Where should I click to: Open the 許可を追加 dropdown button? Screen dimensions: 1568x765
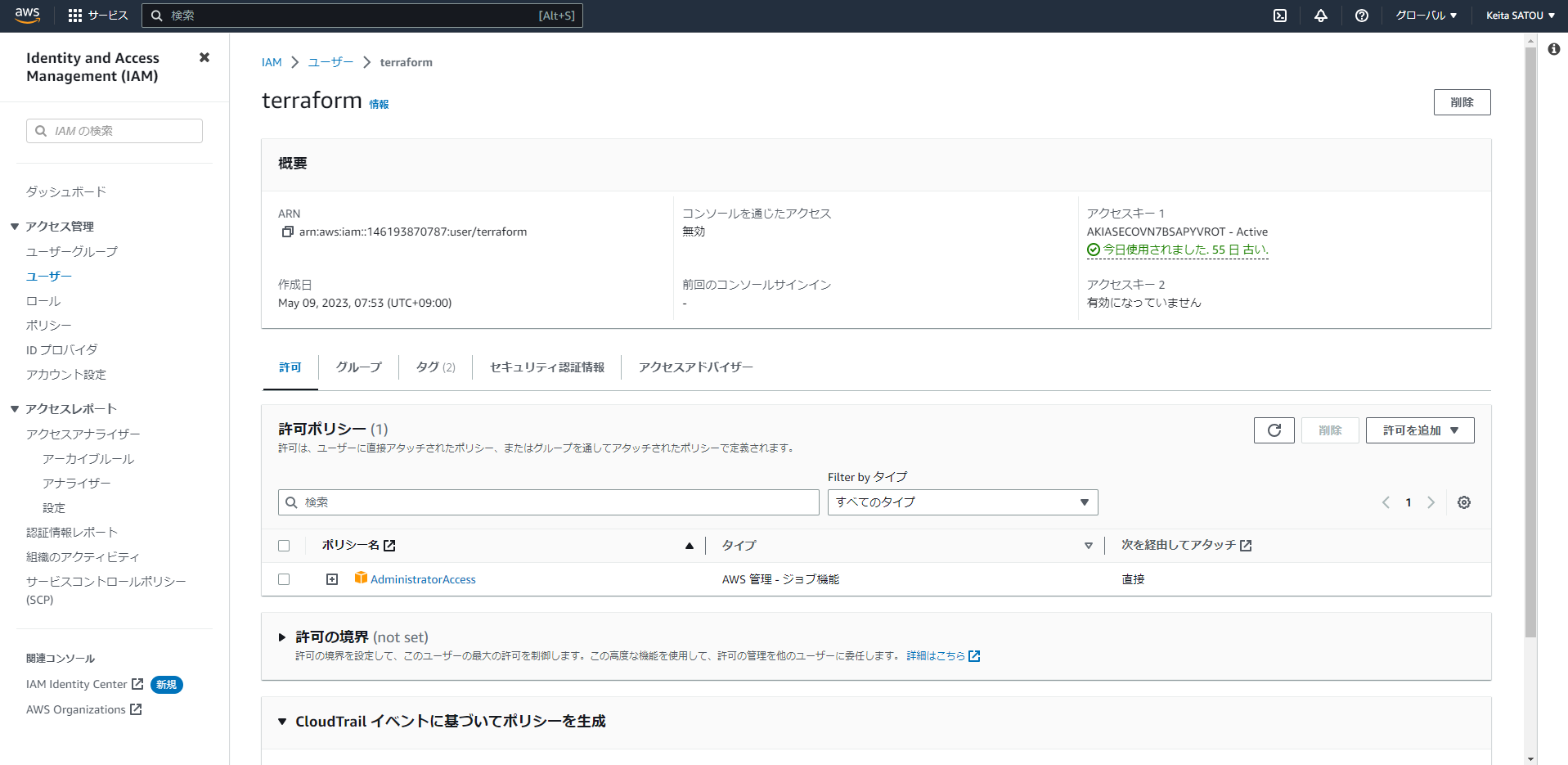pos(1420,430)
